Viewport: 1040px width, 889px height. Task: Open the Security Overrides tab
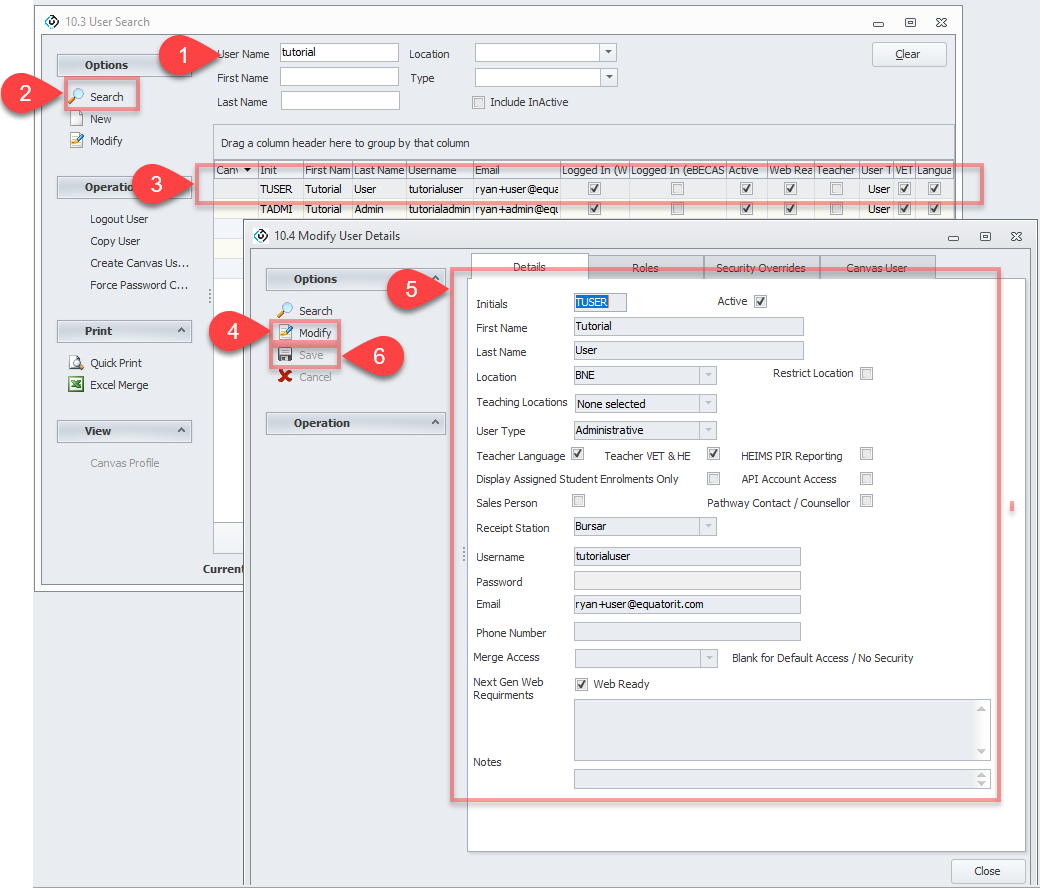(760, 268)
